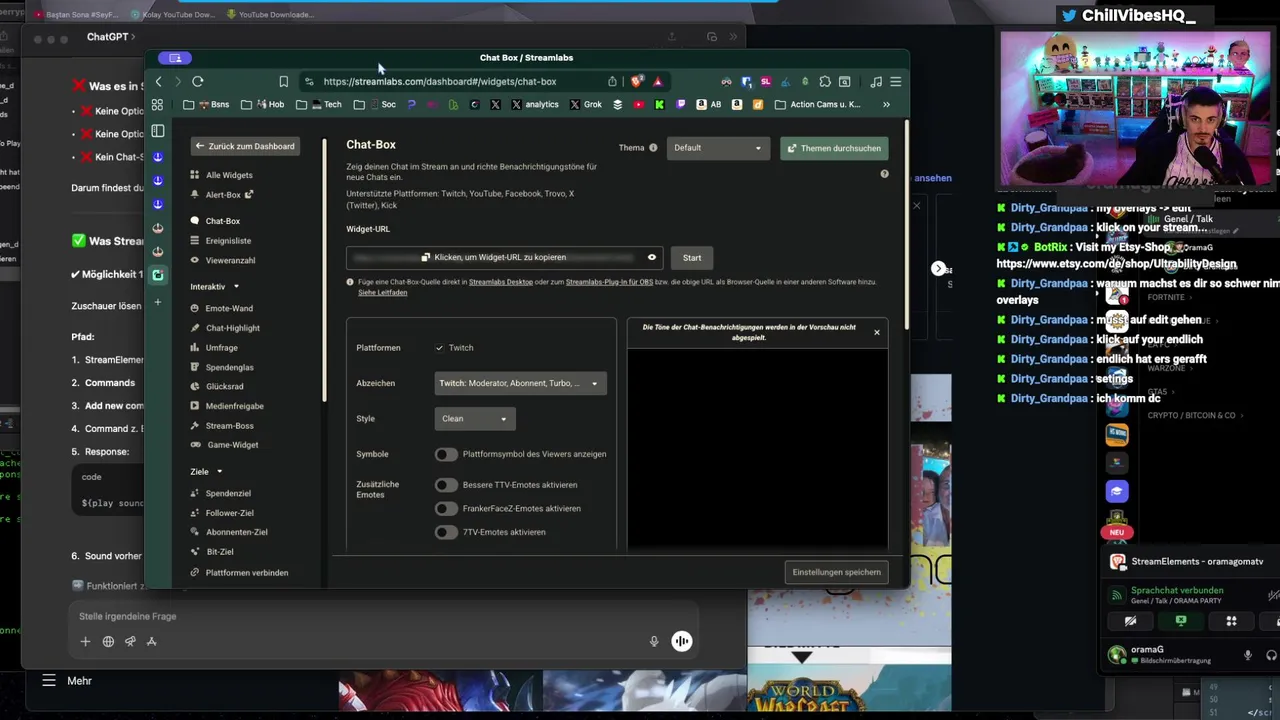
Task: Open the YouTube bookmark icon
Action: tap(639, 104)
